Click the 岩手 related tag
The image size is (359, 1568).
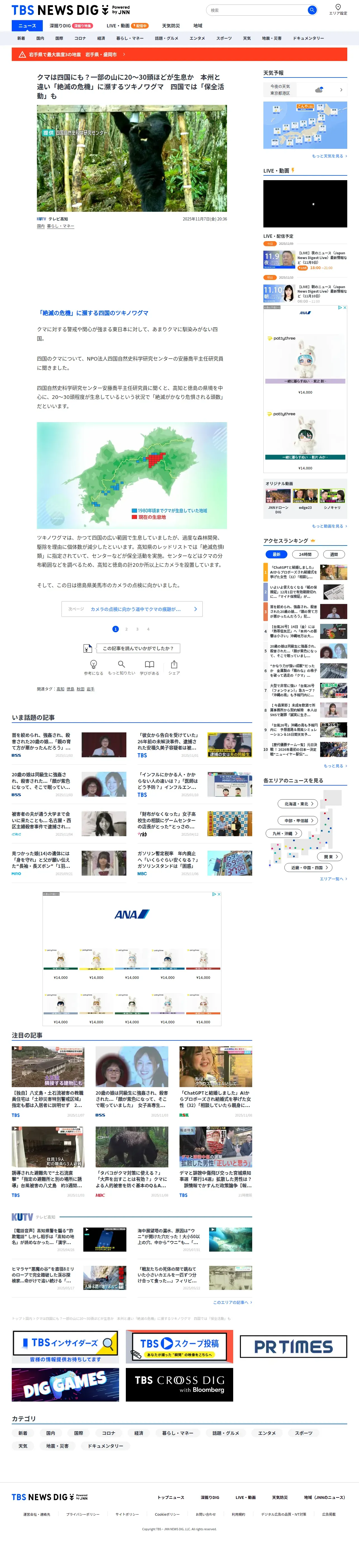[x=91, y=689]
